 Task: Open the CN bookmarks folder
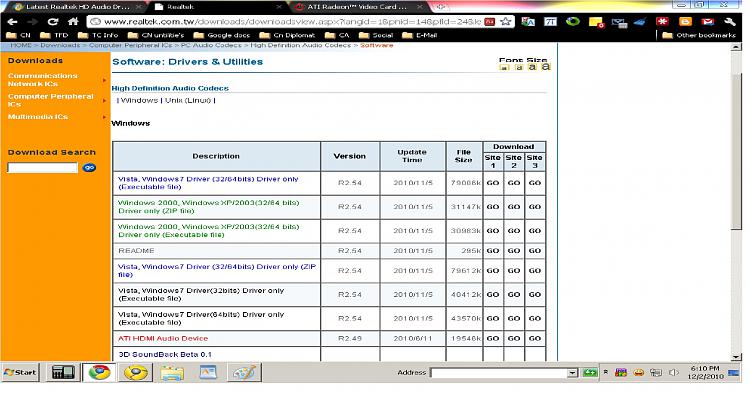coord(19,35)
